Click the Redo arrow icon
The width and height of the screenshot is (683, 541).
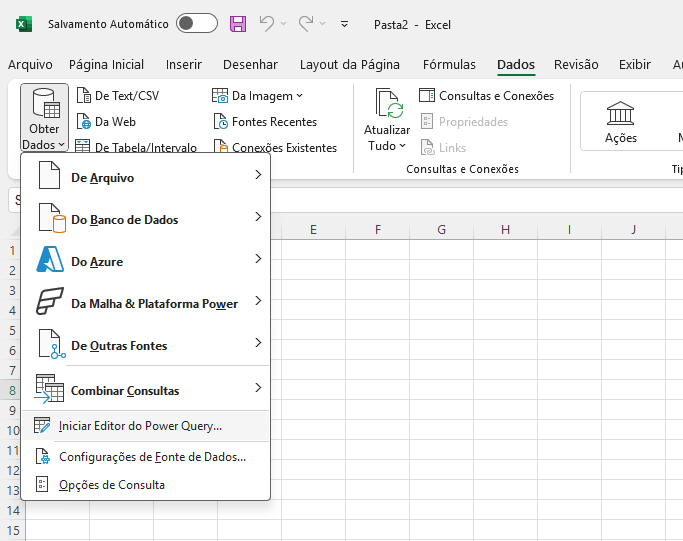click(306, 24)
